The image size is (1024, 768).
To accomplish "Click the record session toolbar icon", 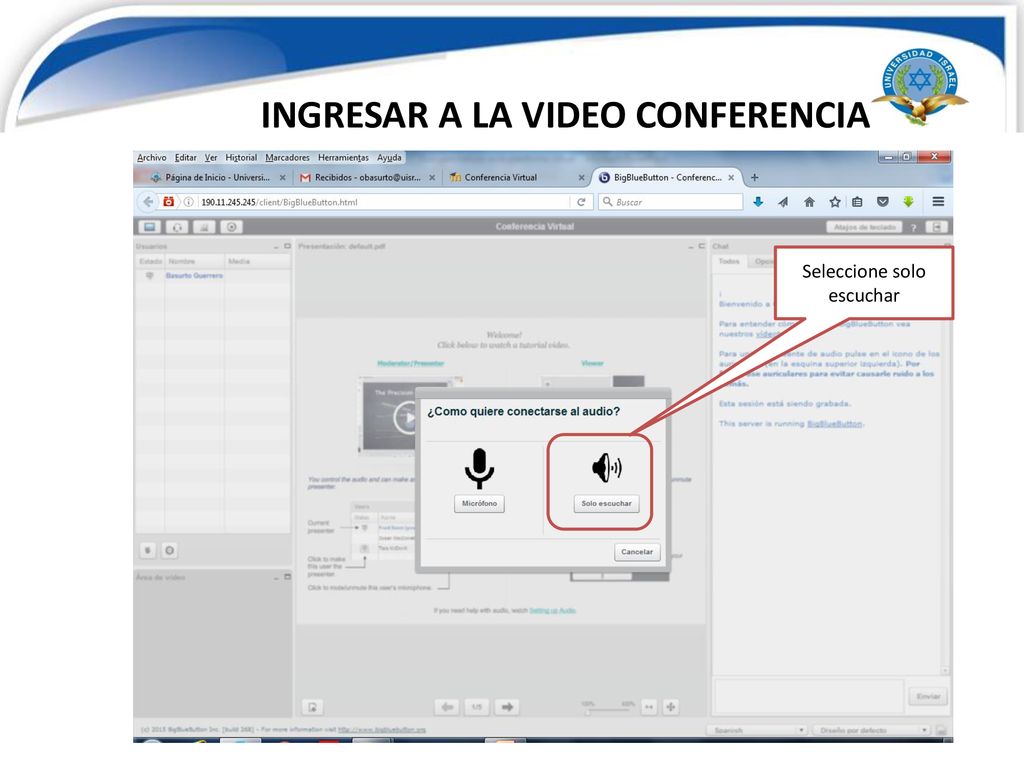I will pyautogui.click(x=231, y=227).
